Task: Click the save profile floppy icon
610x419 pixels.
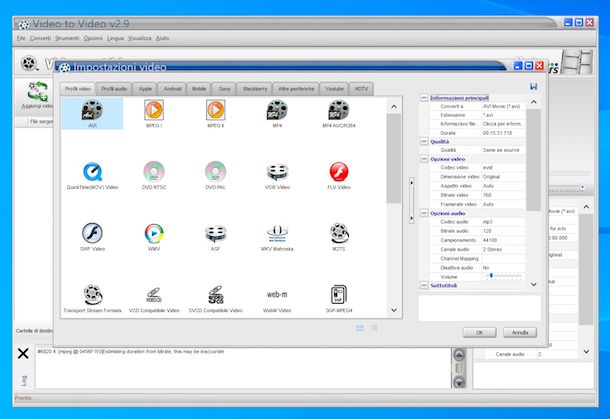Action: tap(533, 86)
